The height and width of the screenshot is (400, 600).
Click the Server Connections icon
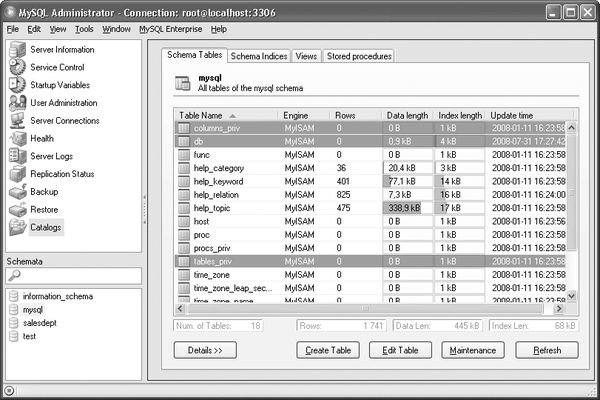coord(17,121)
